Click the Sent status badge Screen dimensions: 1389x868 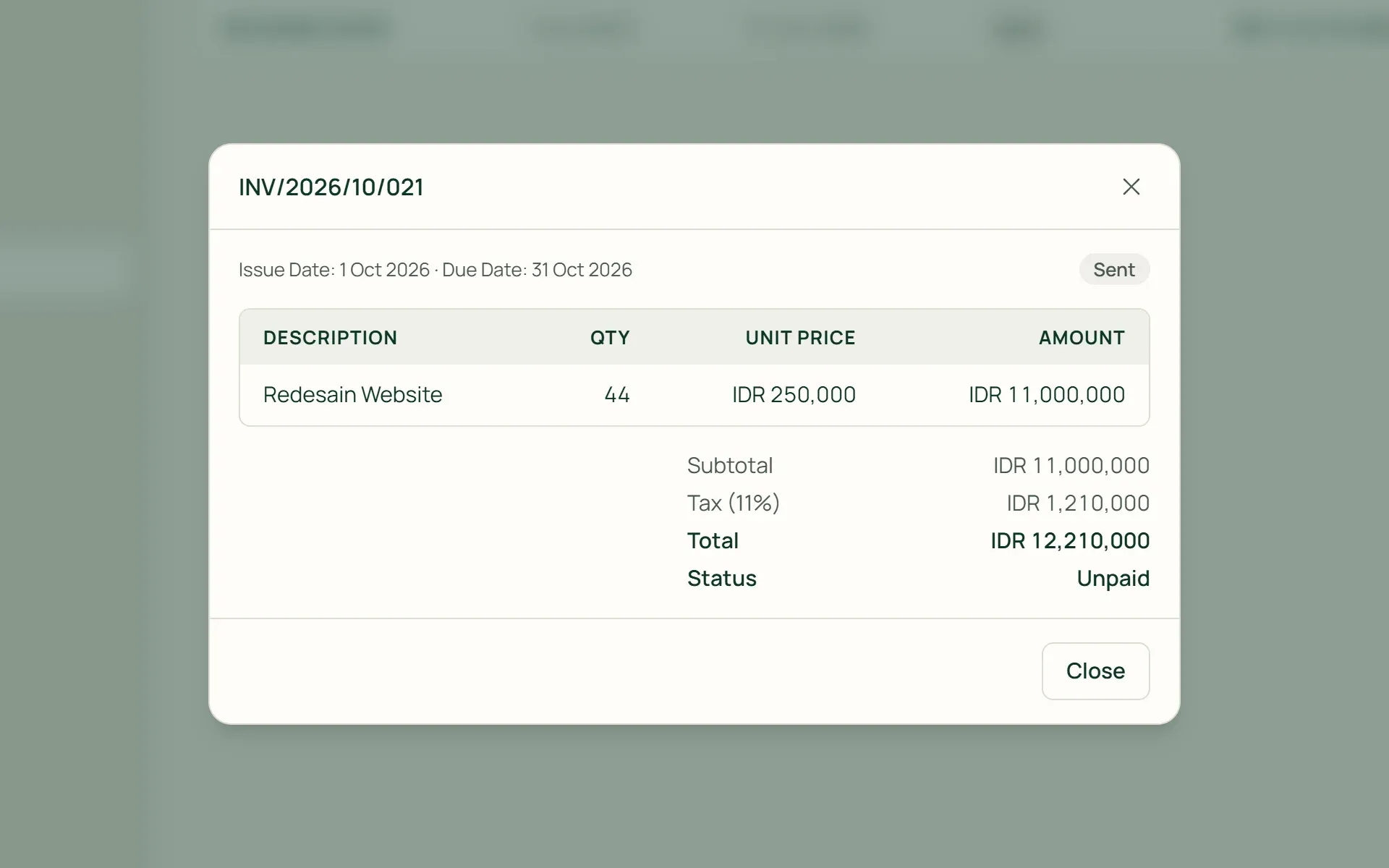tap(1114, 269)
